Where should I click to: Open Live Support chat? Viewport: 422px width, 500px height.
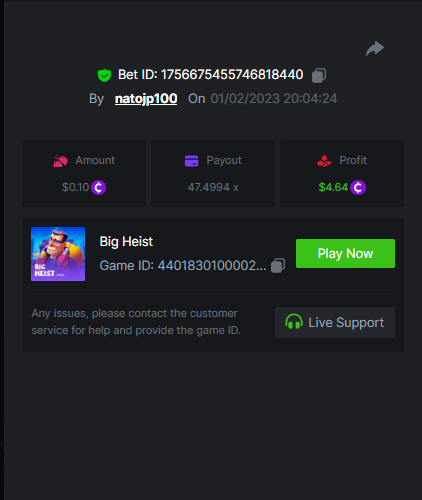pyautogui.click(x=335, y=322)
